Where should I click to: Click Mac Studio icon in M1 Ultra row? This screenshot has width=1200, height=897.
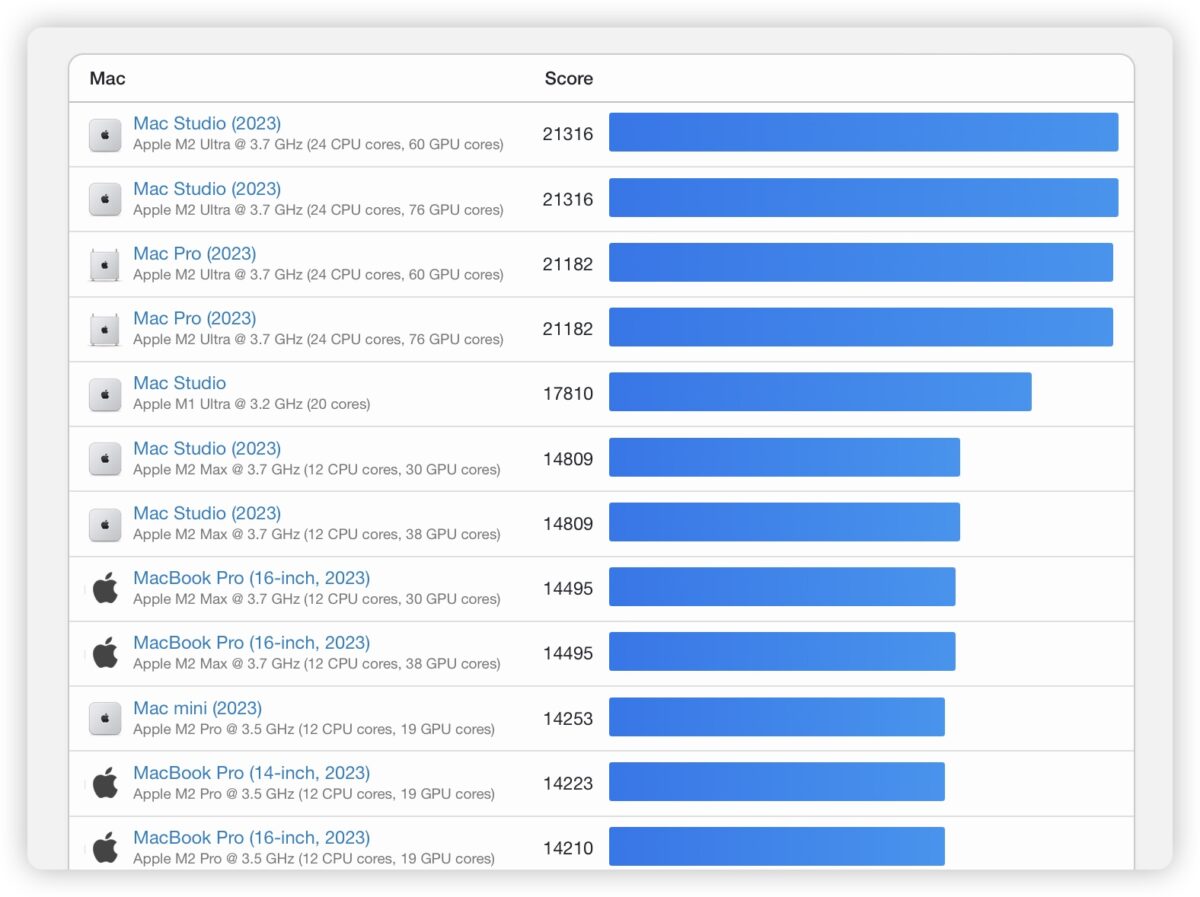[x=105, y=394]
